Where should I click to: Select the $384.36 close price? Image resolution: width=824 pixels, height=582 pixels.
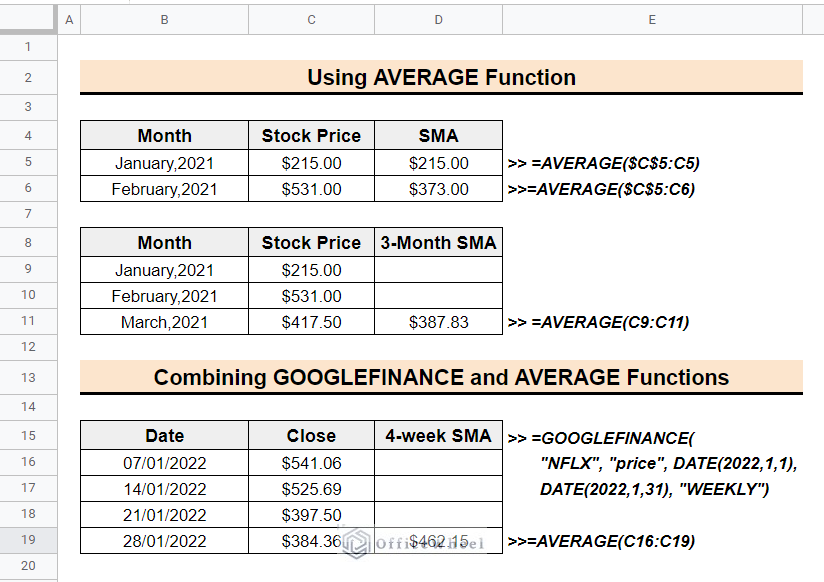coord(312,541)
